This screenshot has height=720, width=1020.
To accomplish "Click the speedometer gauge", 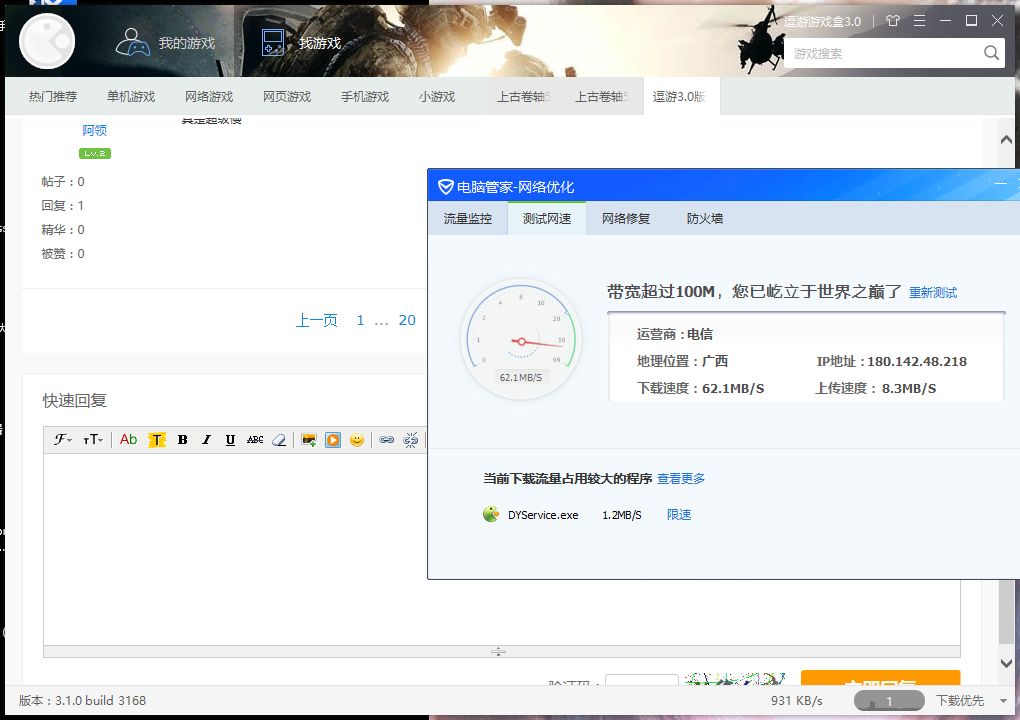I will coord(521,340).
